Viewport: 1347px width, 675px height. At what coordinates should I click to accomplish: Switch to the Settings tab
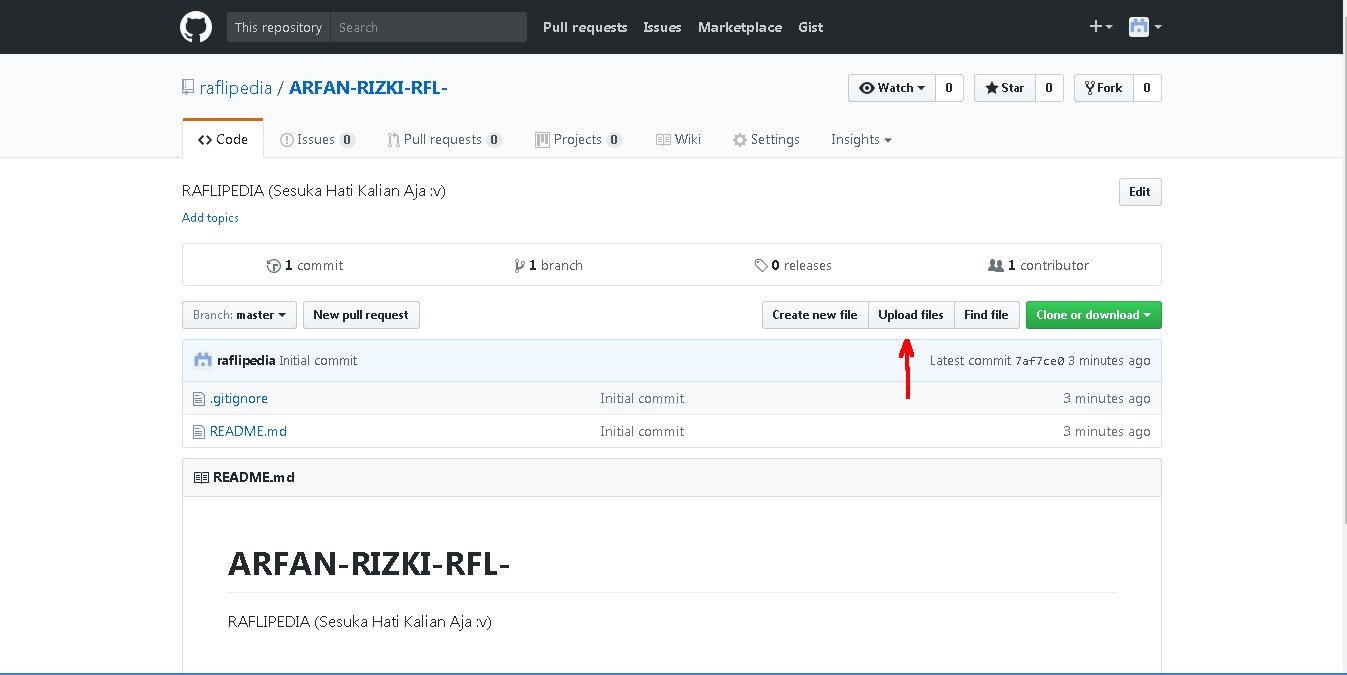click(766, 139)
